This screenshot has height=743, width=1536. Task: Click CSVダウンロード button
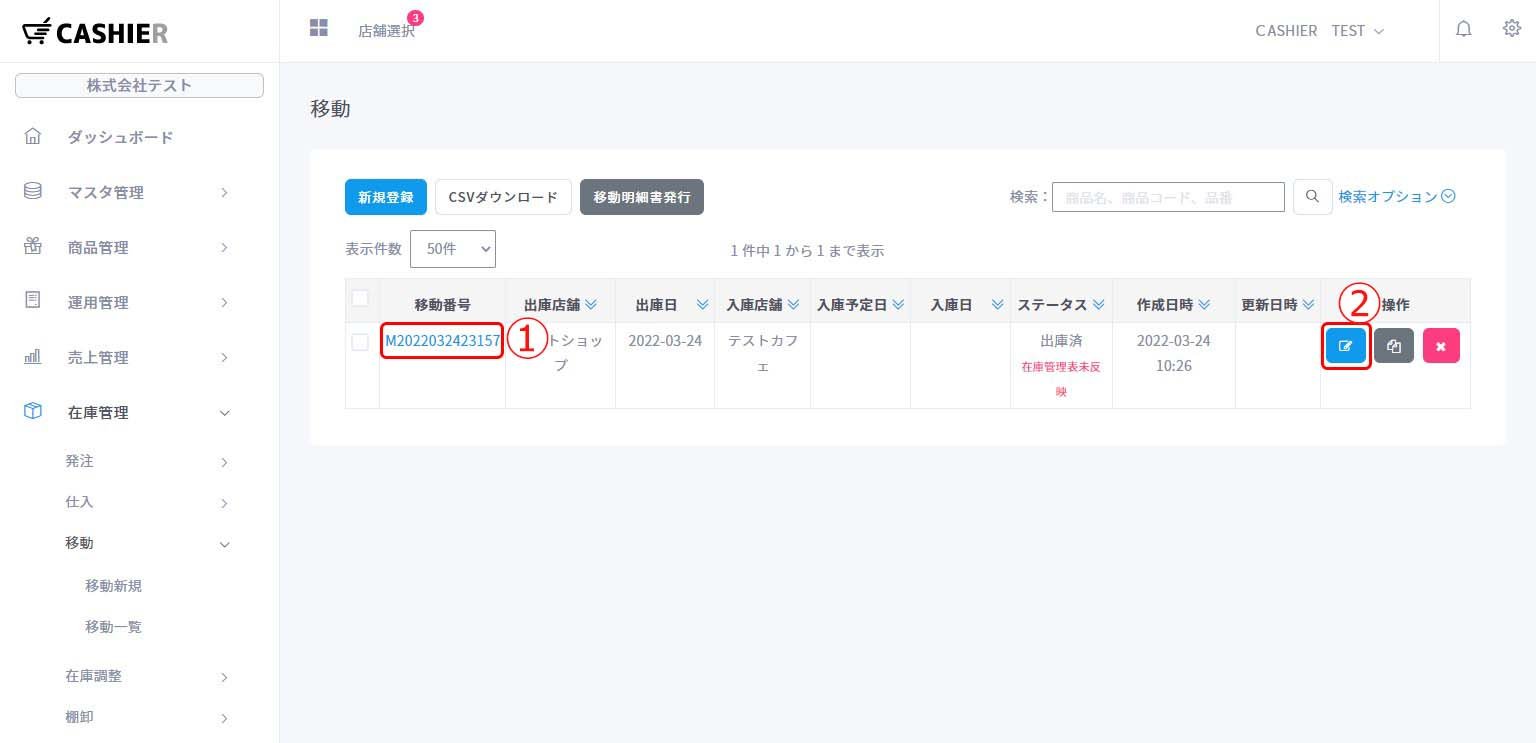pos(503,197)
